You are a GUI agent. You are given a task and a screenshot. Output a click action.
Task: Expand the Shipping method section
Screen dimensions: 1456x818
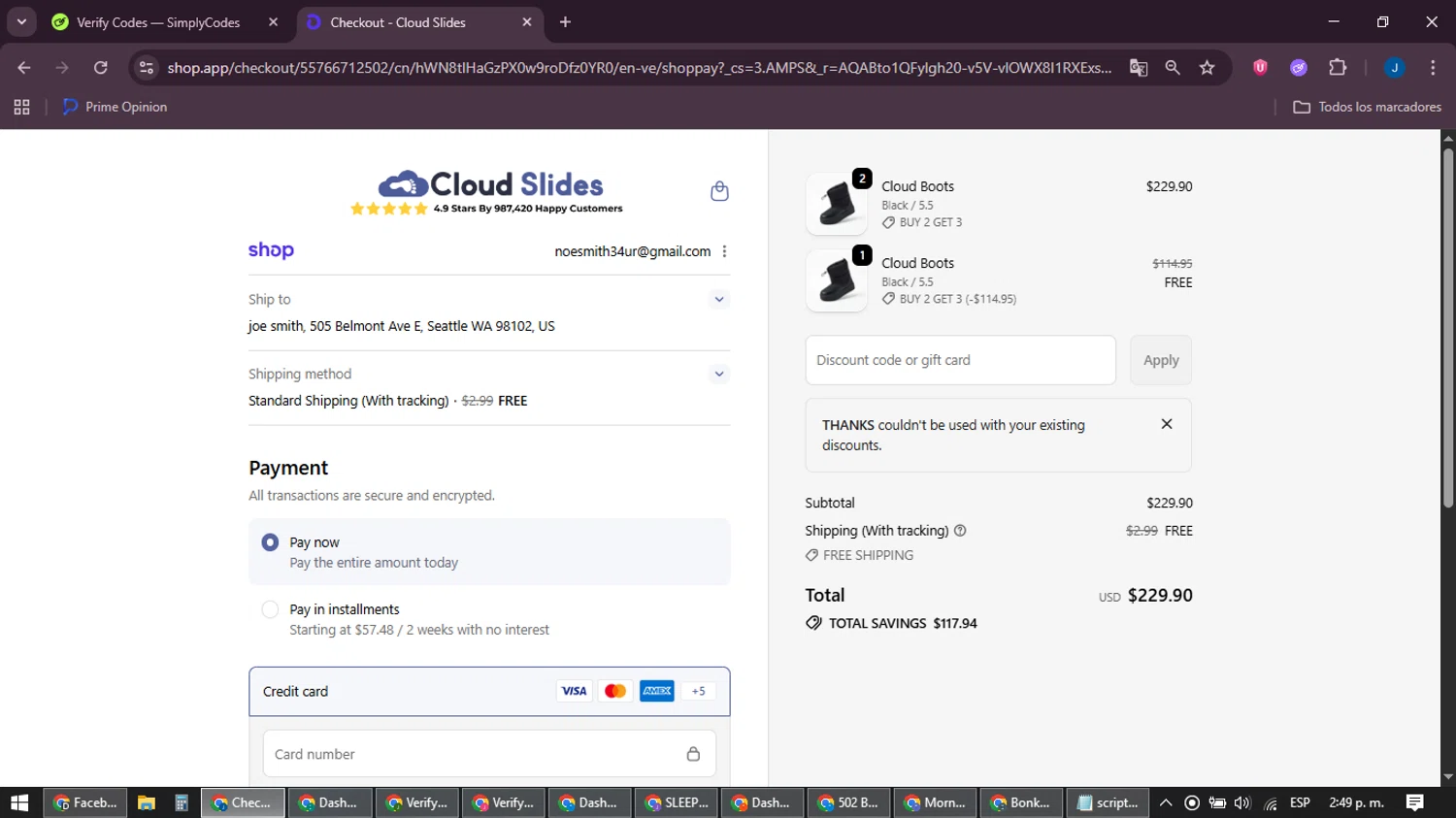719,374
